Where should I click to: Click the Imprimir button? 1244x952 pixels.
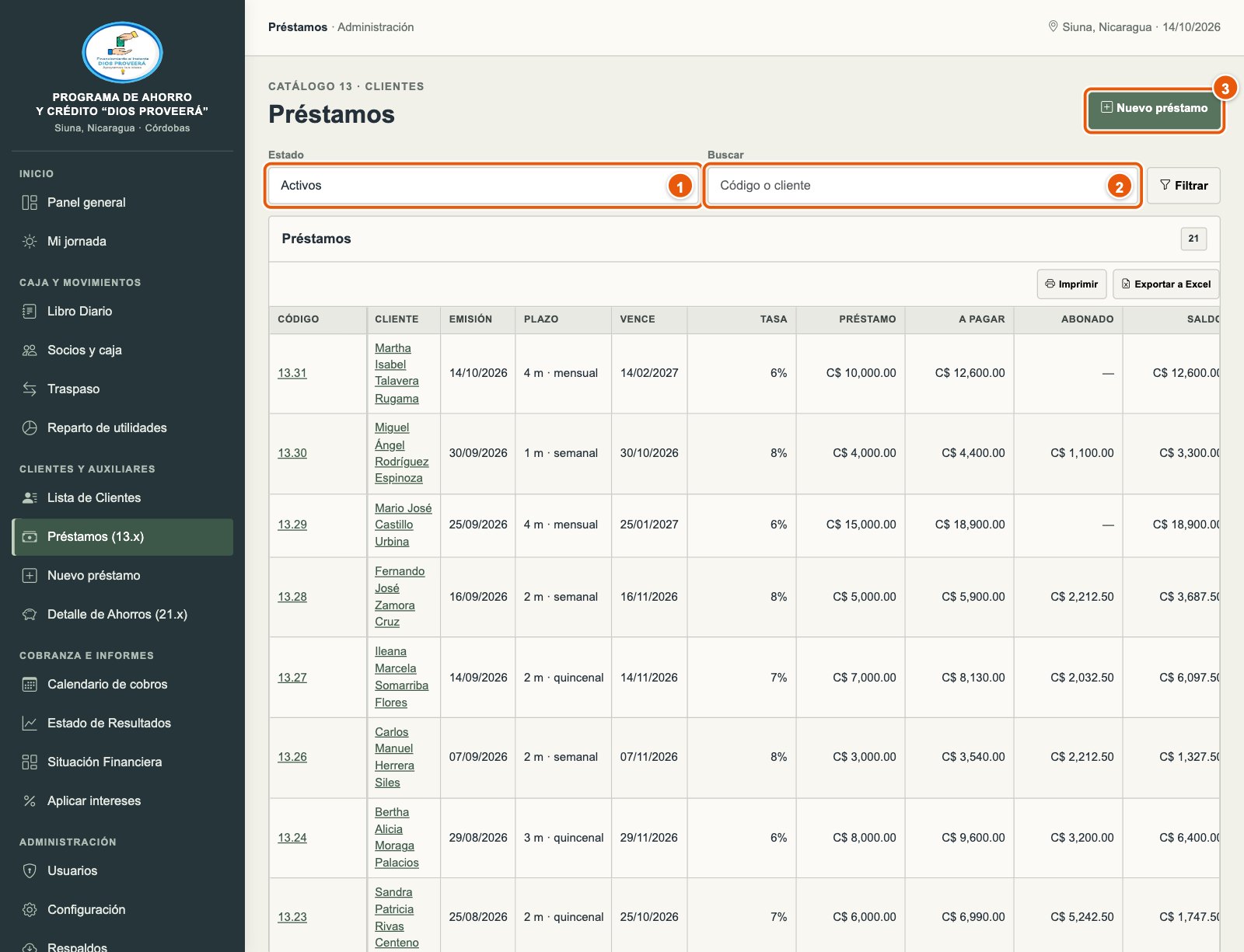(x=1071, y=284)
